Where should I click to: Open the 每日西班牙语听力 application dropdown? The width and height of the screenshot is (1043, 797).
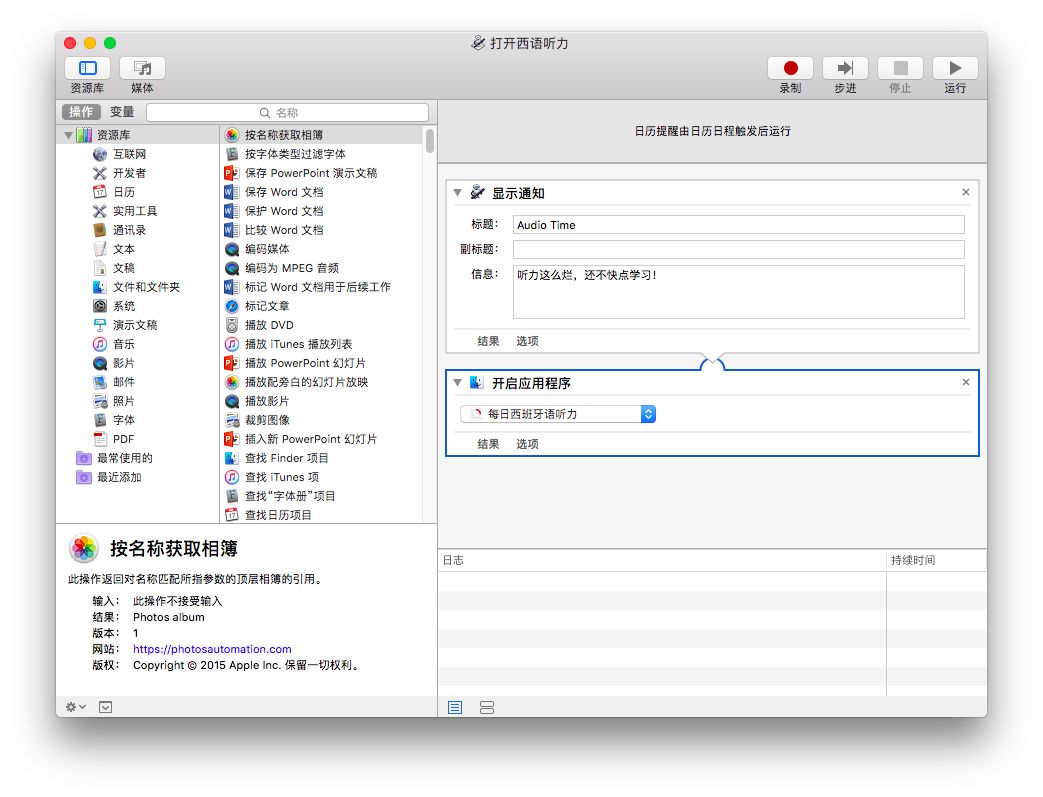pyautogui.click(x=558, y=414)
